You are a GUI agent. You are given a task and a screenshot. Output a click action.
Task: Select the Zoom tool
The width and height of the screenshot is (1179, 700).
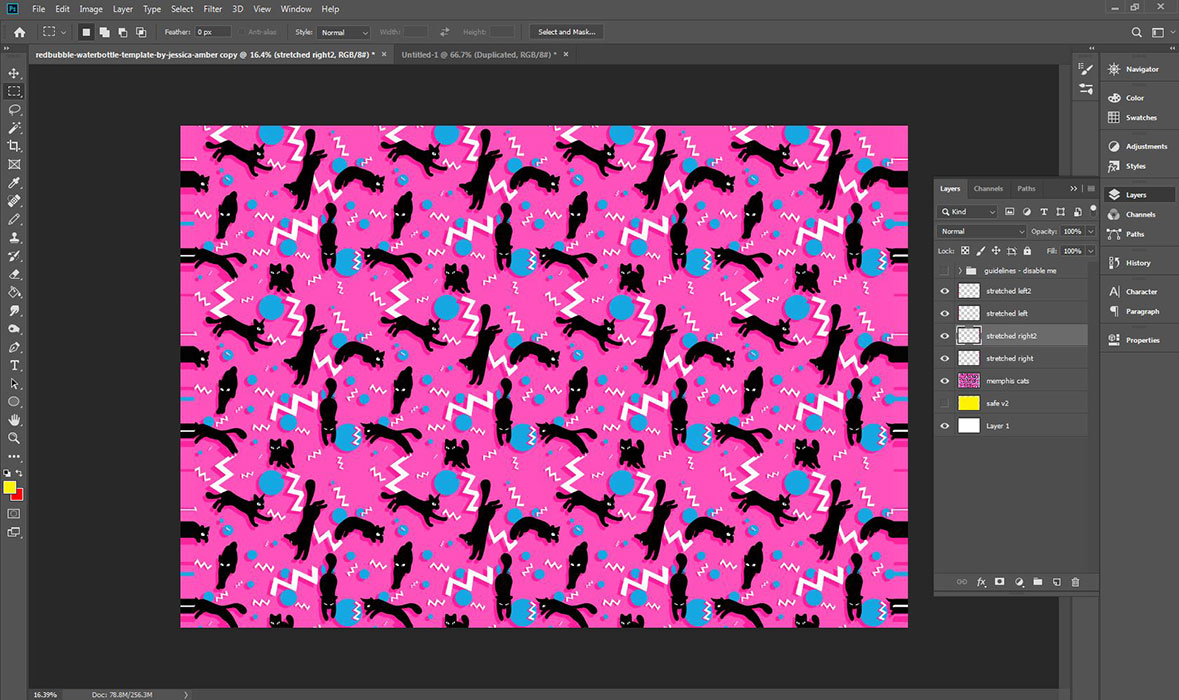pos(14,438)
